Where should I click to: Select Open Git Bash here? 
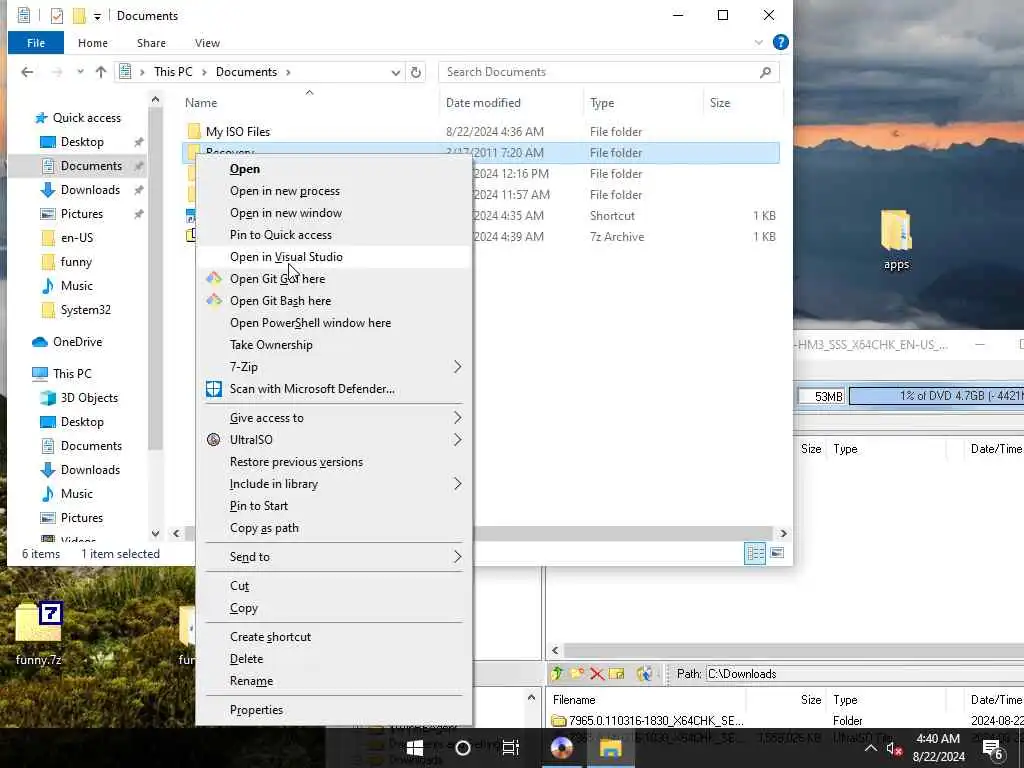[x=334, y=300]
